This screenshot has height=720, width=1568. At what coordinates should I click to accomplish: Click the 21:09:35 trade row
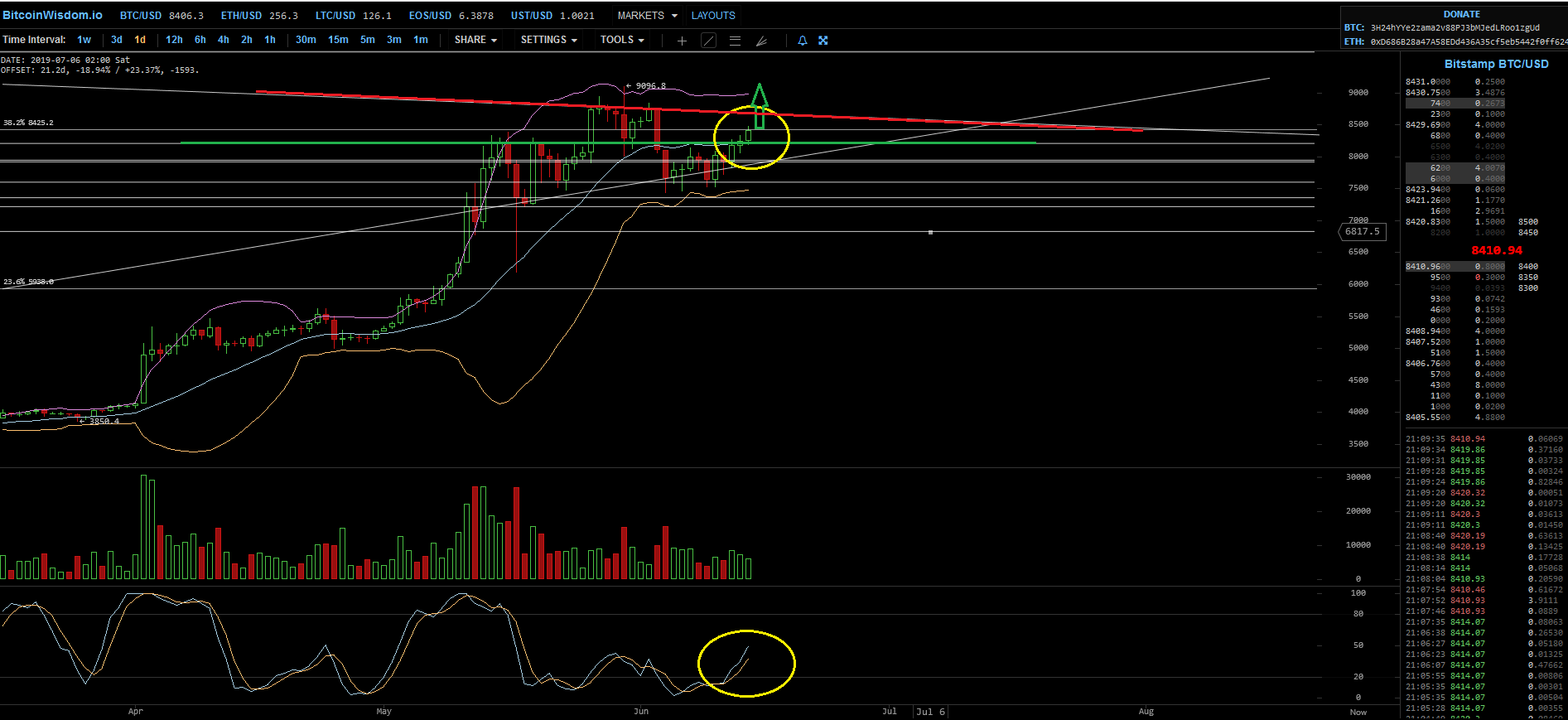tap(1484, 439)
